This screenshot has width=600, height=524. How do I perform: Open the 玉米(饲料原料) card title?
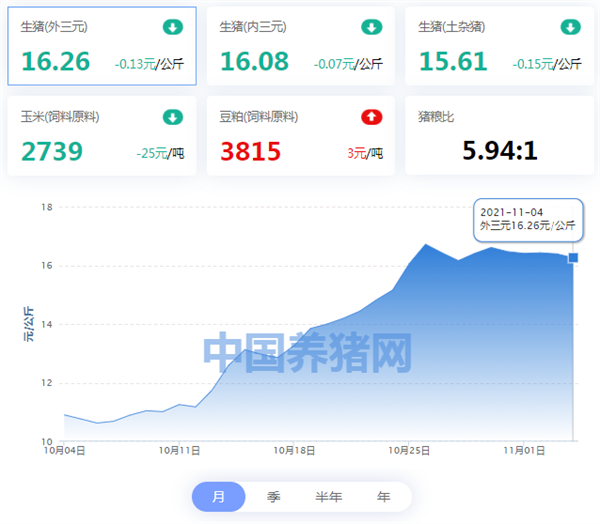click(60, 116)
